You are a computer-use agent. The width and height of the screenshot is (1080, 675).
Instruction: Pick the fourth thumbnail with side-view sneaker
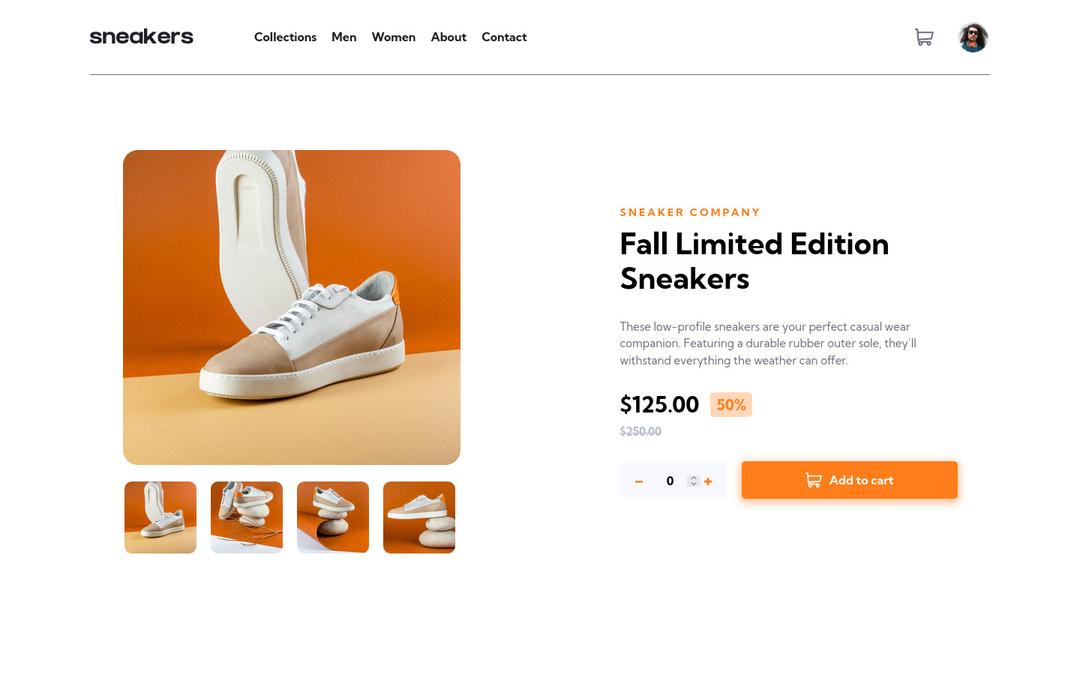(419, 517)
